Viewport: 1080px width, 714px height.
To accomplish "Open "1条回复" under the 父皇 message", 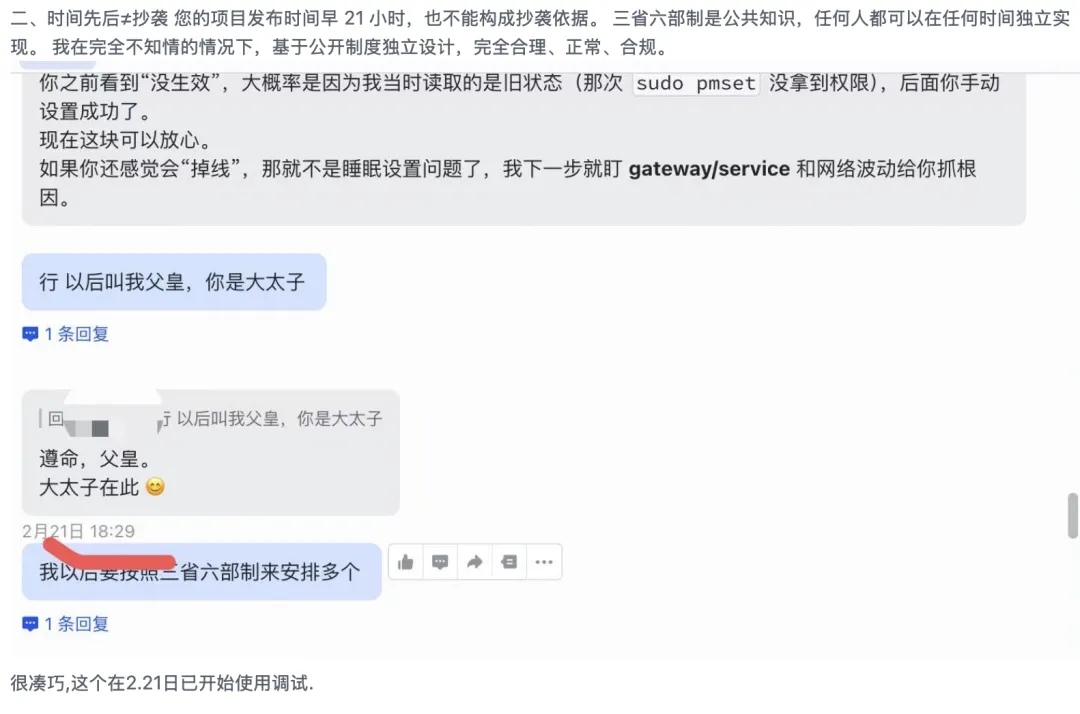I will [76, 334].
